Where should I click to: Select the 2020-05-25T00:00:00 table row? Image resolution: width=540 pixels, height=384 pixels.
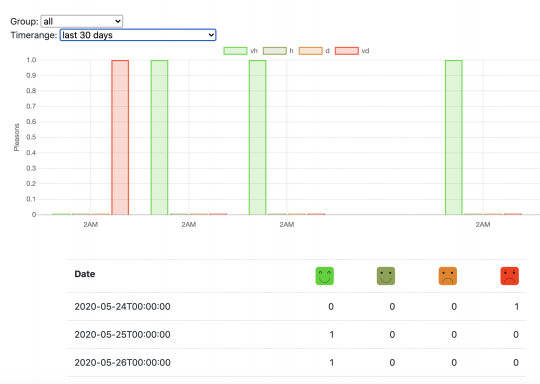[297, 334]
